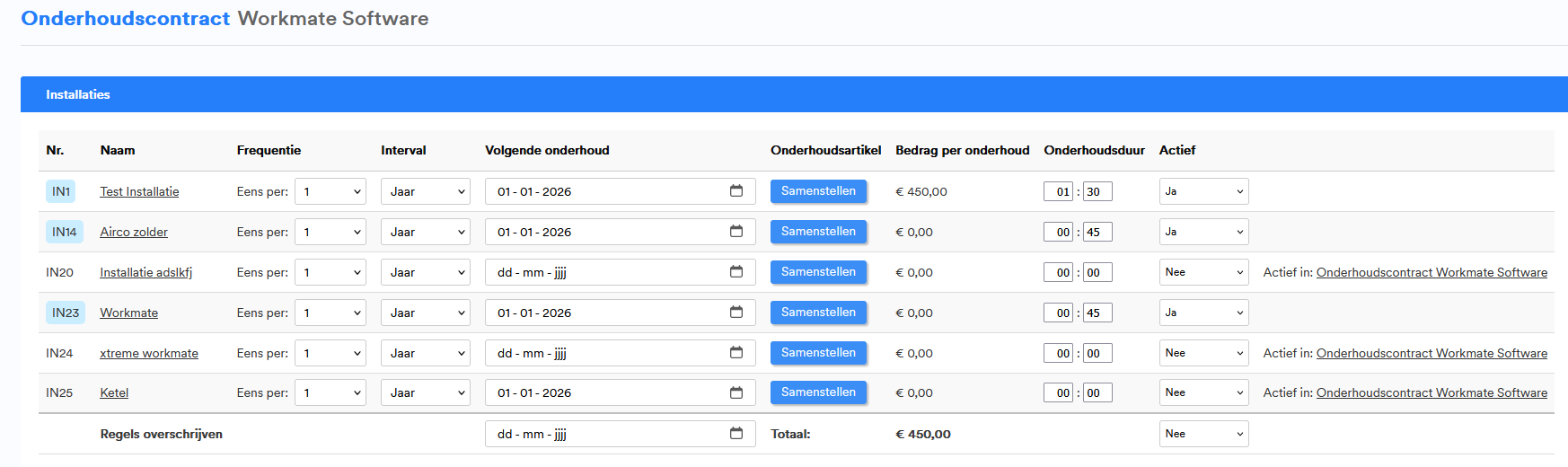The height and width of the screenshot is (467, 1568).
Task: Expand Interval dropdown for Airco zolder
Action: 425,232
